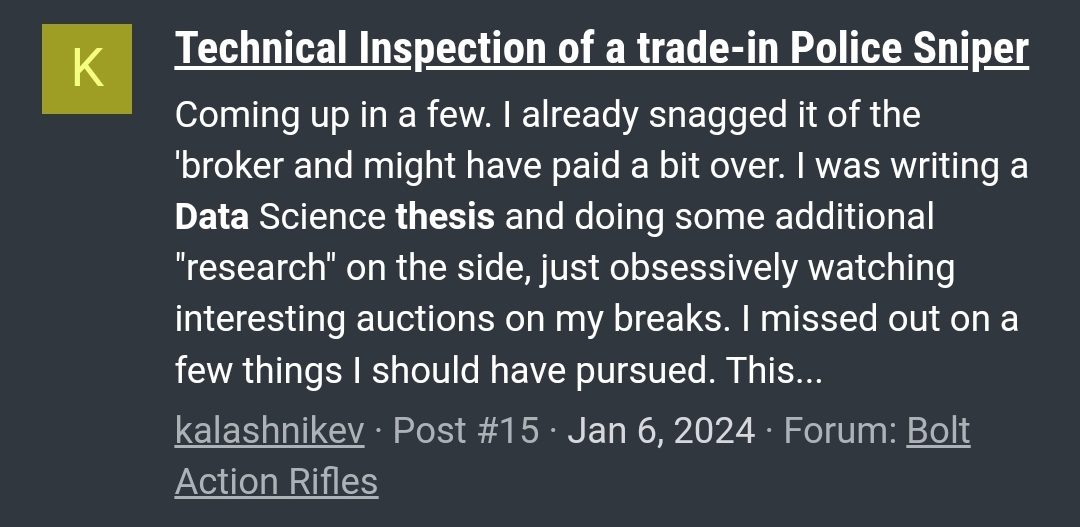Click the word Technical in the thread title
The image size is (1080, 527).
click(261, 48)
